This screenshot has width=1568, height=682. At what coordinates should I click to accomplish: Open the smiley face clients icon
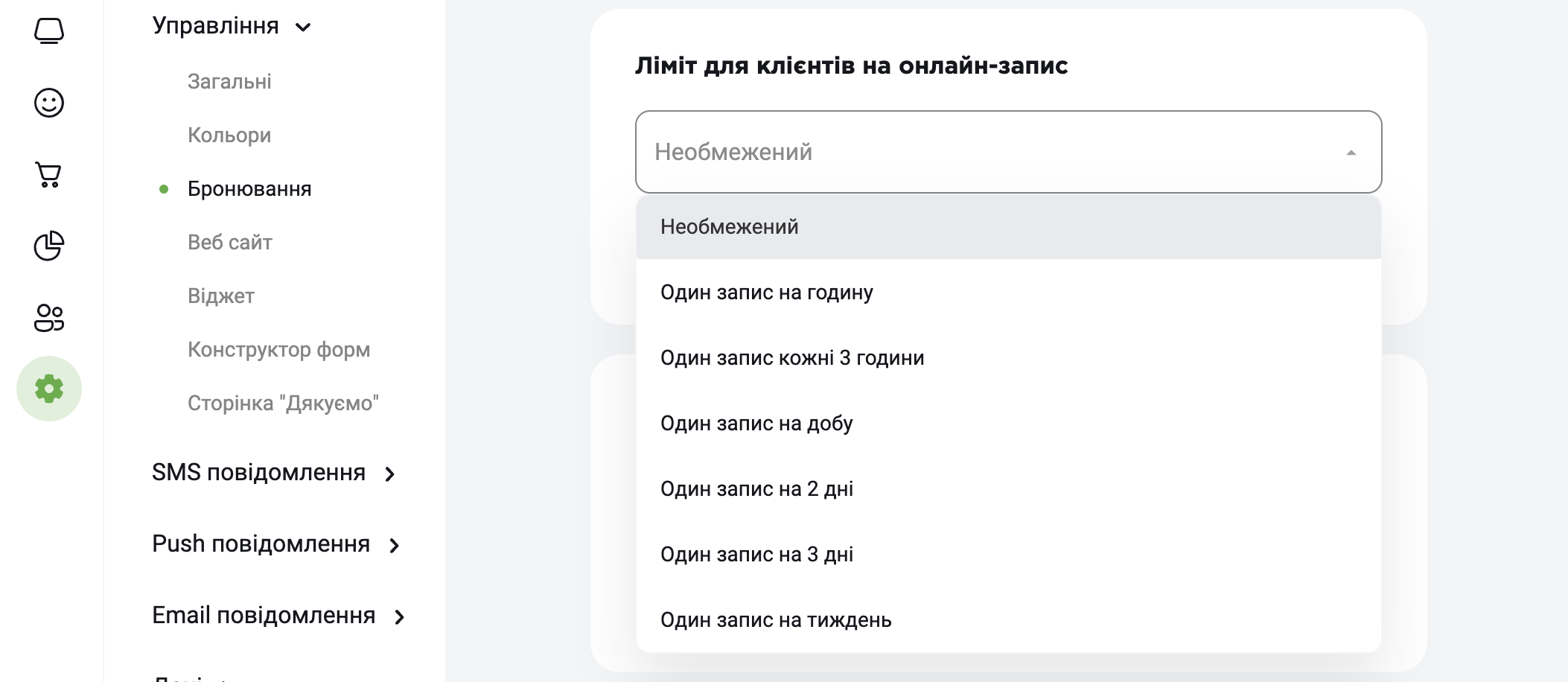click(49, 103)
